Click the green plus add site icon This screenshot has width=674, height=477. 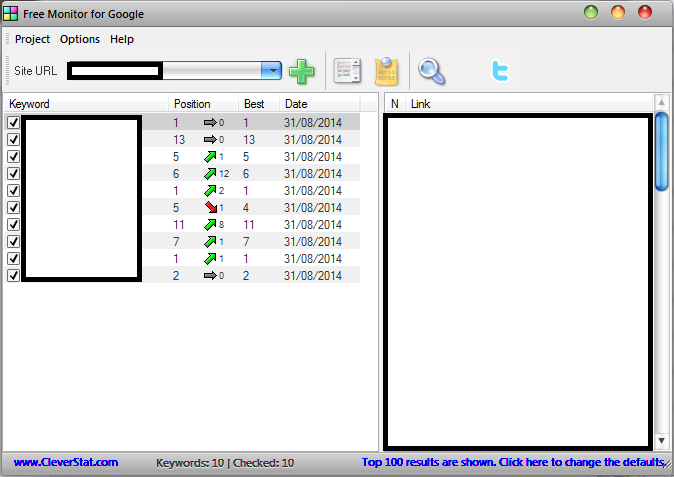point(302,71)
